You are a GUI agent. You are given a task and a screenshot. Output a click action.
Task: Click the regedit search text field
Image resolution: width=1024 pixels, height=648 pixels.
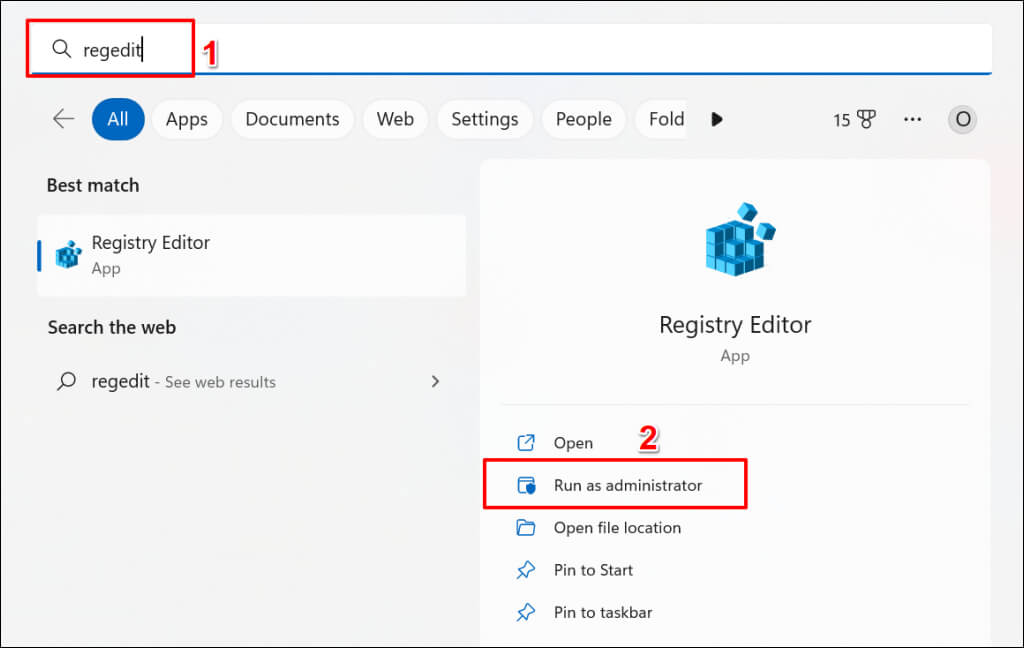(500, 49)
